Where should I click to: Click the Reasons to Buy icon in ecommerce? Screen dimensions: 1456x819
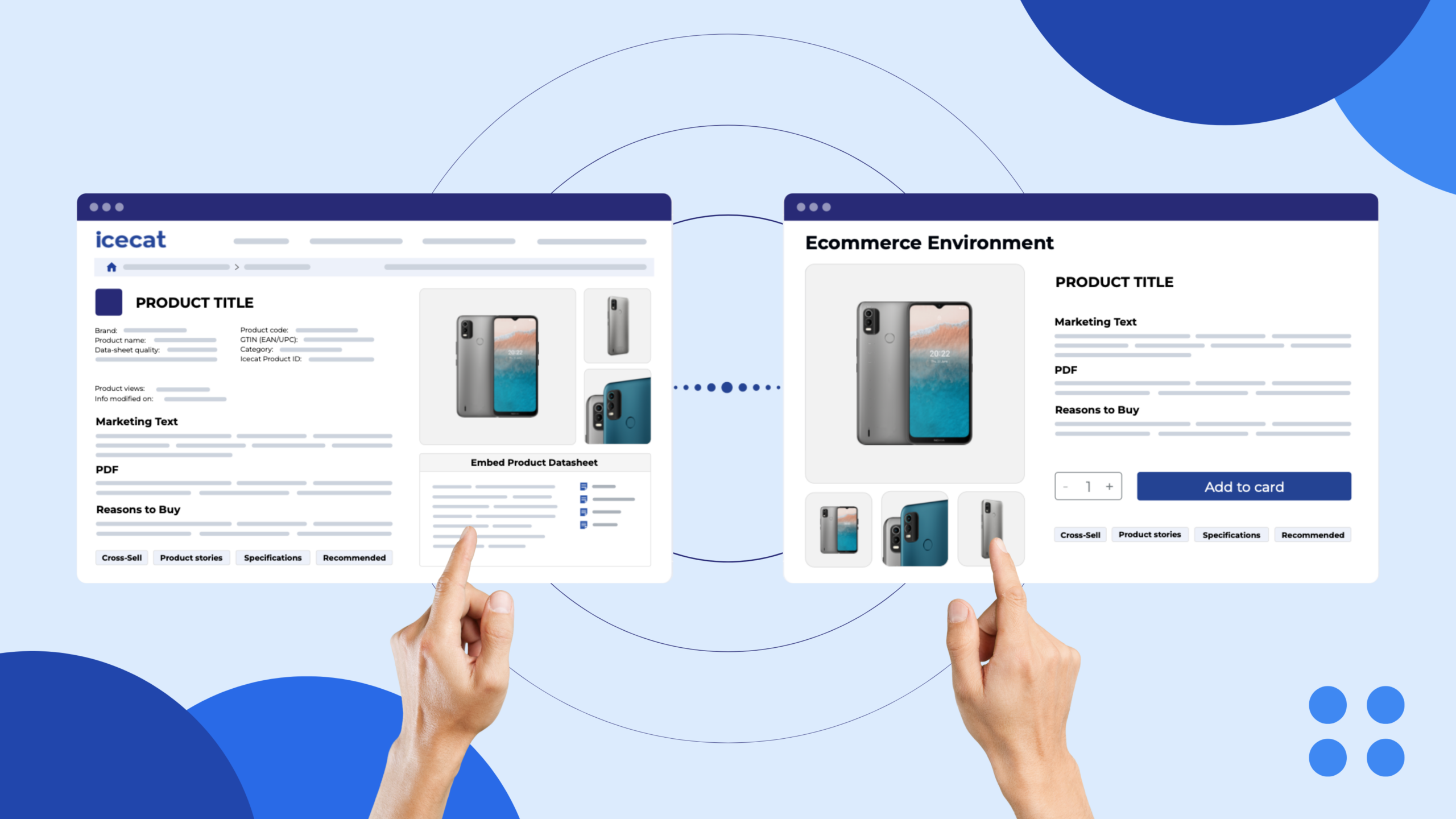(x=1098, y=410)
